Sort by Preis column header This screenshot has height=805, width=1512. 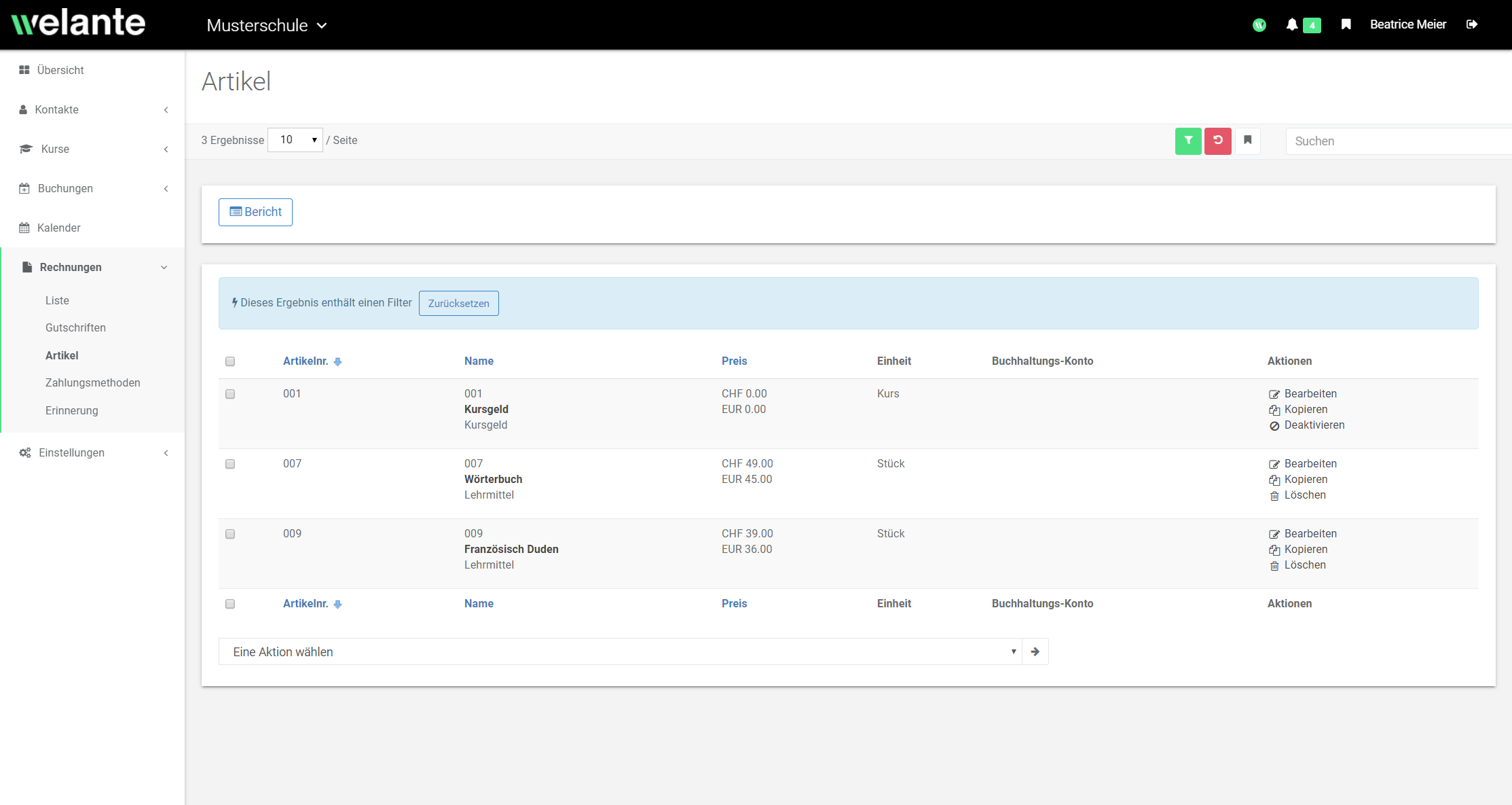tap(734, 361)
